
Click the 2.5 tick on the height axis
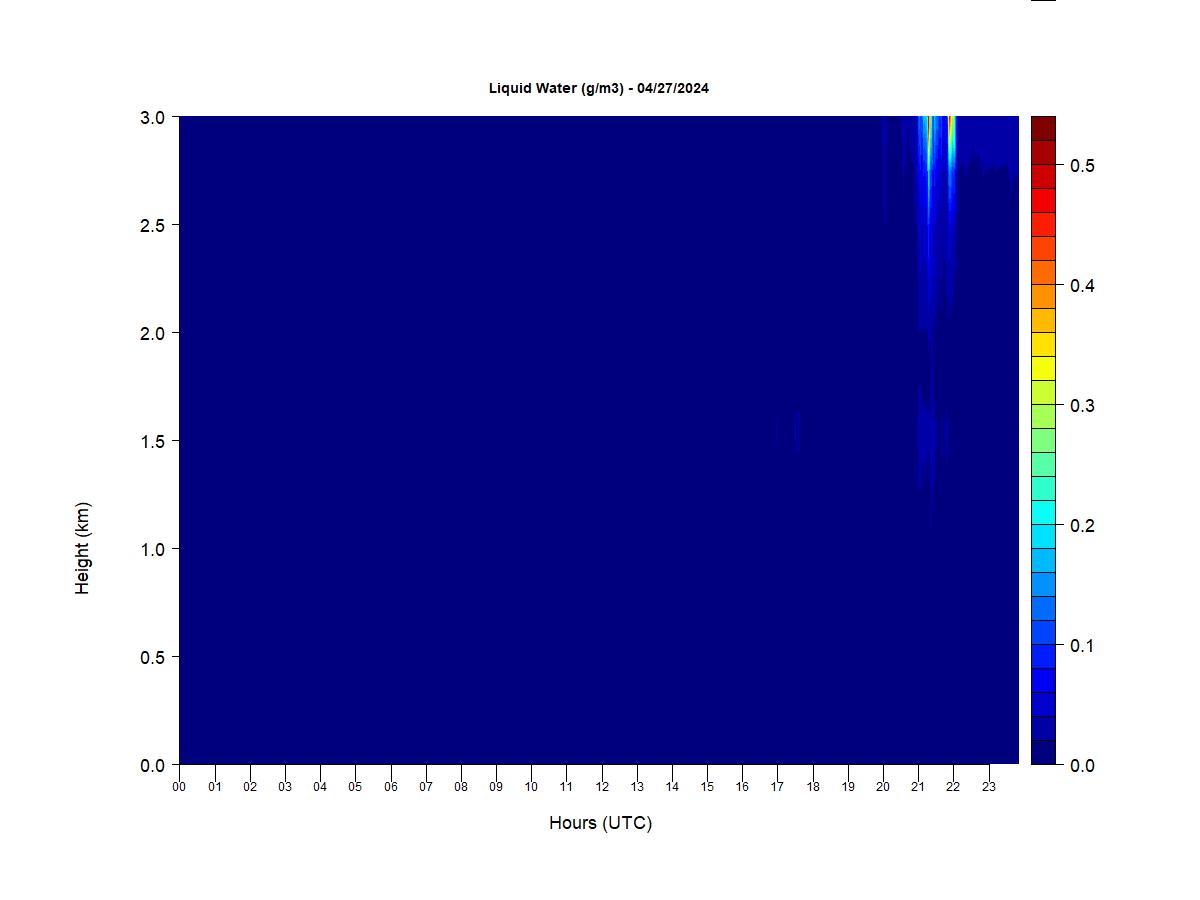coord(153,225)
